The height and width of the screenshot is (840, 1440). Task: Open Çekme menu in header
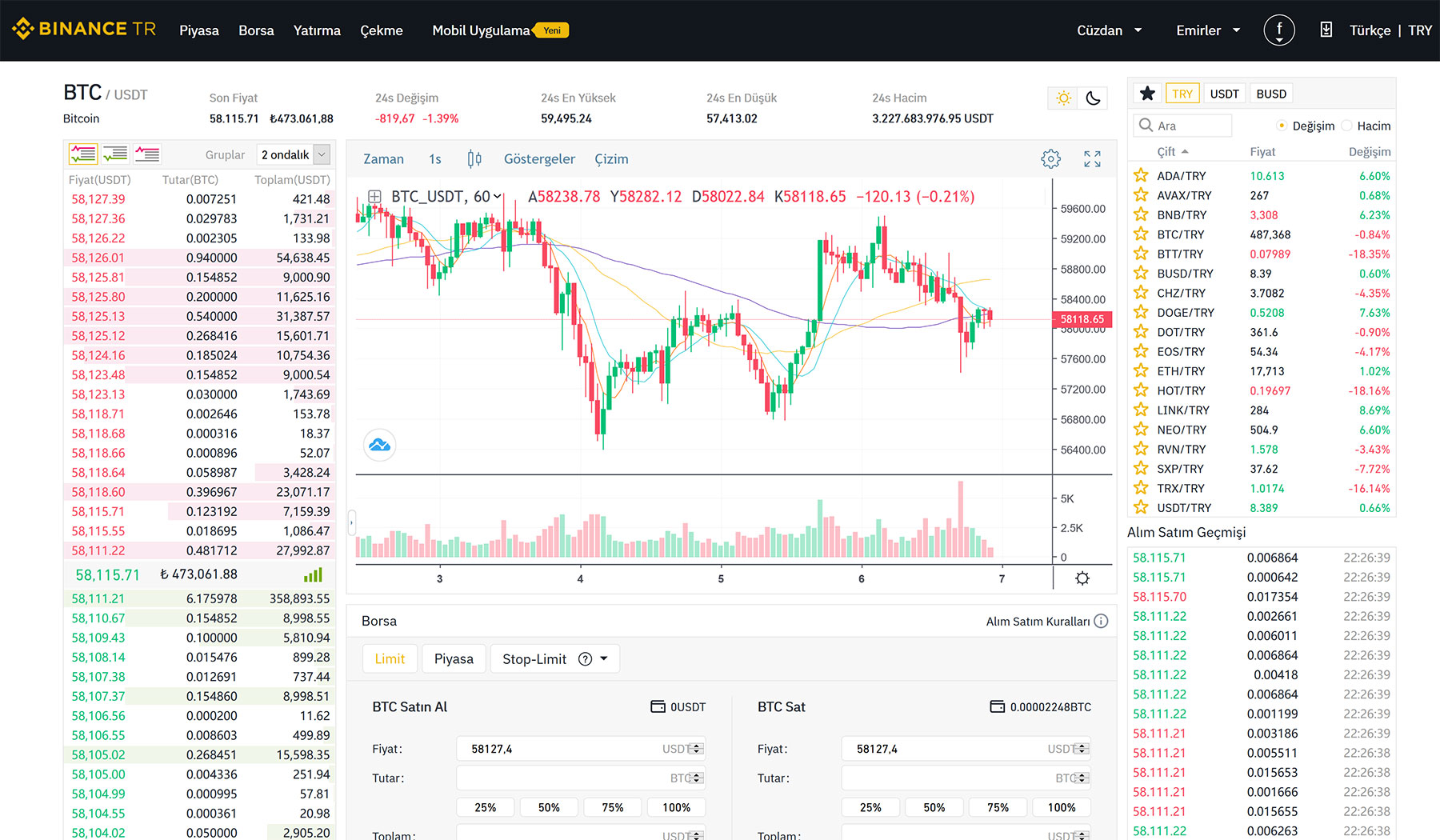382,30
